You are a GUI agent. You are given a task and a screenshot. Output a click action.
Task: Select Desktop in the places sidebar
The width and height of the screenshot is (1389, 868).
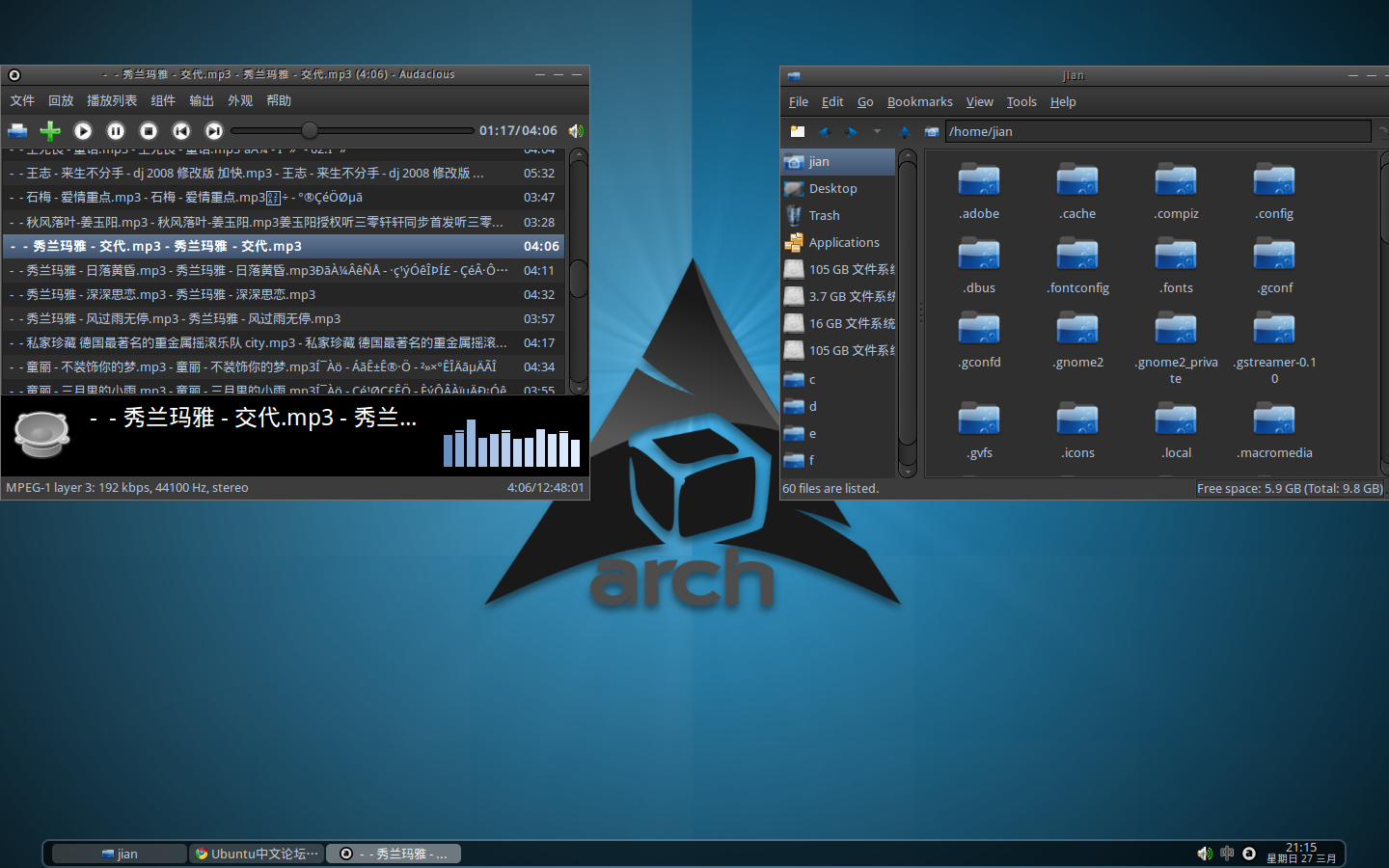(x=837, y=189)
